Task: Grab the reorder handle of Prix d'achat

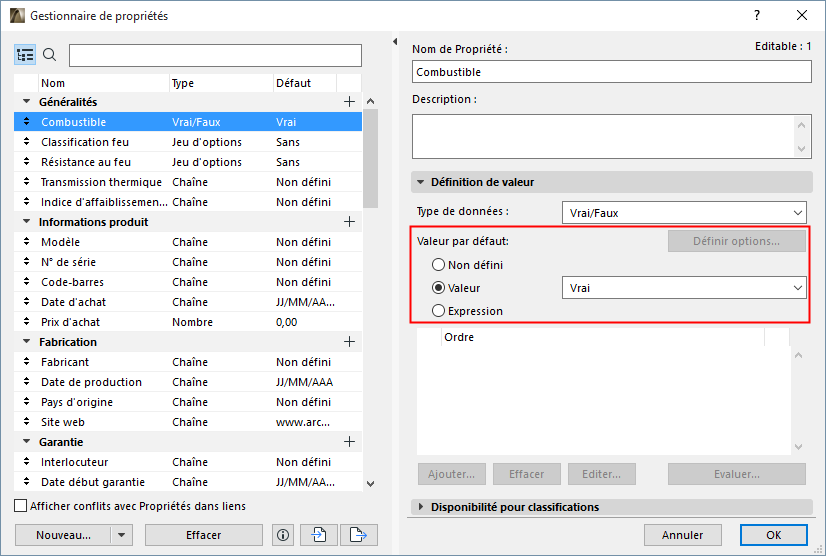Action: (x=26, y=322)
